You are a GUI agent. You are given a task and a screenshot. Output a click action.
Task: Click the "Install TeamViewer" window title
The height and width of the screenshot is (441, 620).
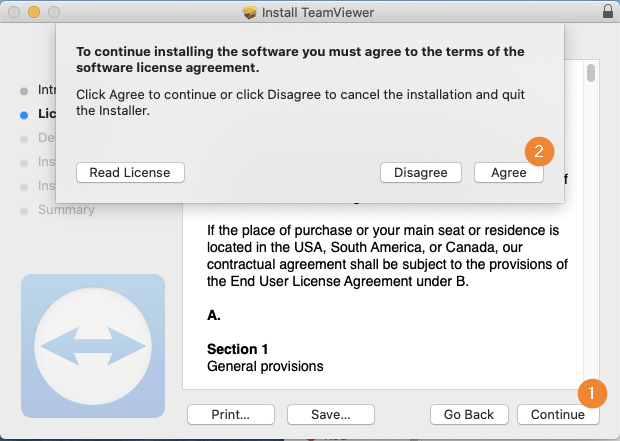(x=318, y=12)
